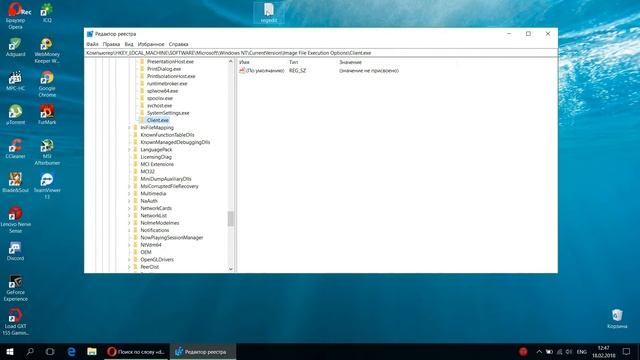Select the KnownFunctionTableDlls key
The height and width of the screenshot is (360, 640).
tap(167, 135)
